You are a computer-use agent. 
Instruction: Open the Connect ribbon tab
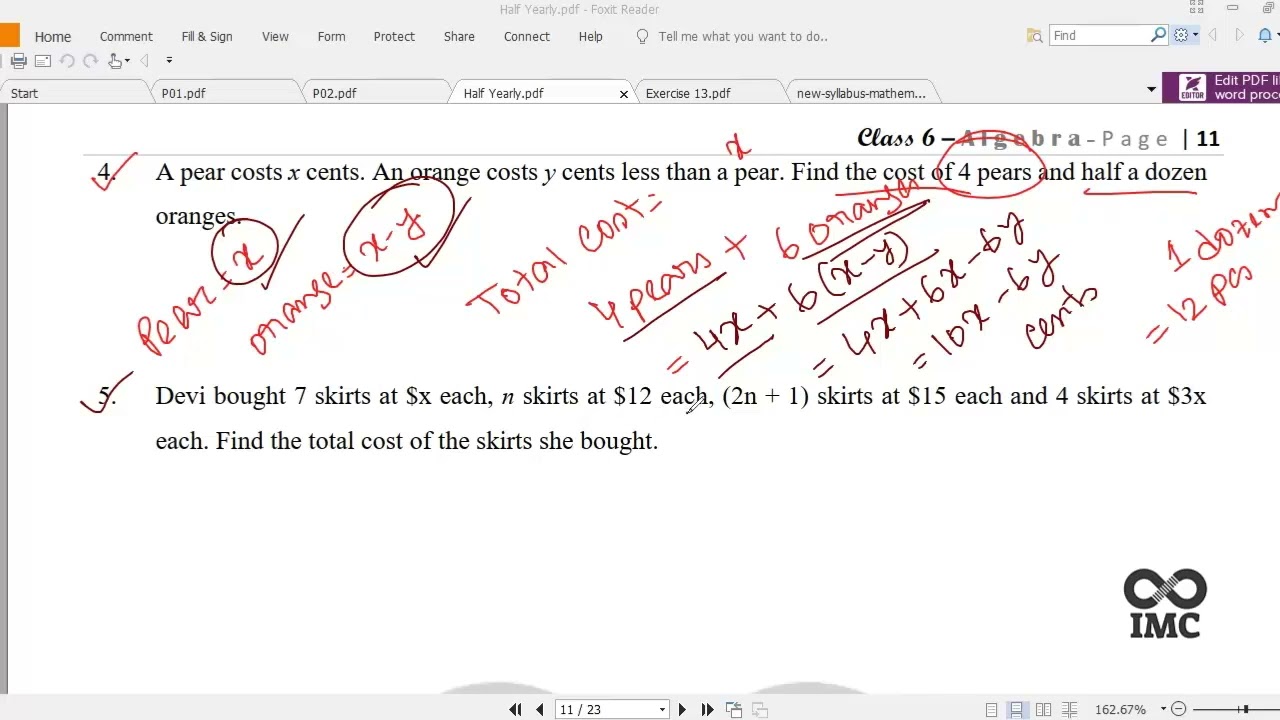coord(527,36)
